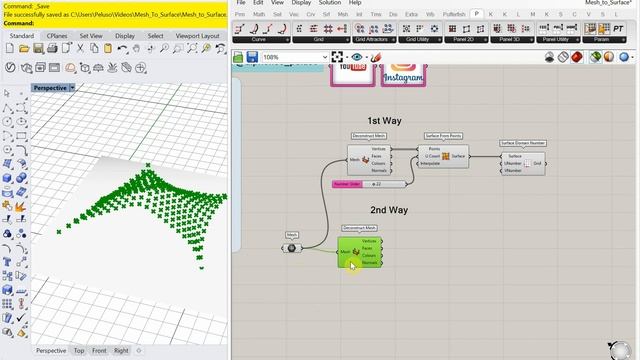
Task: Switch to the Viewport Layout tab
Action: (198, 36)
